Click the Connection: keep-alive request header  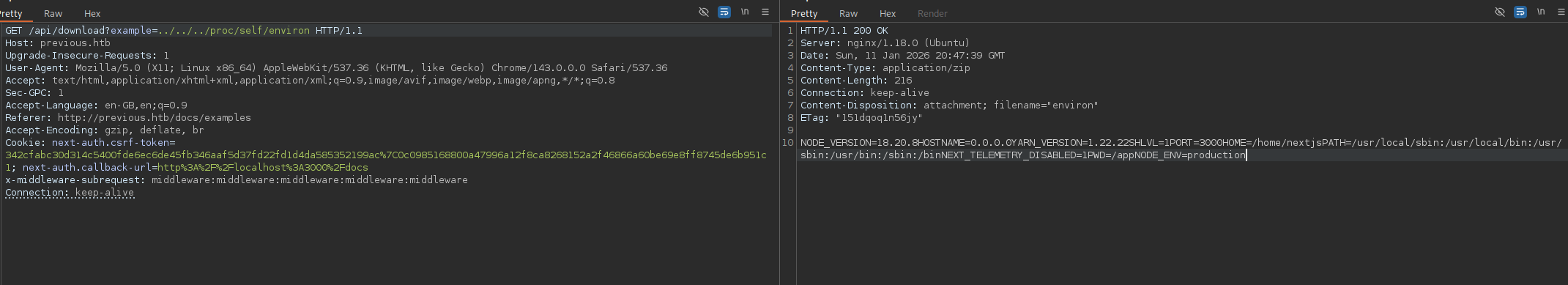point(70,193)
